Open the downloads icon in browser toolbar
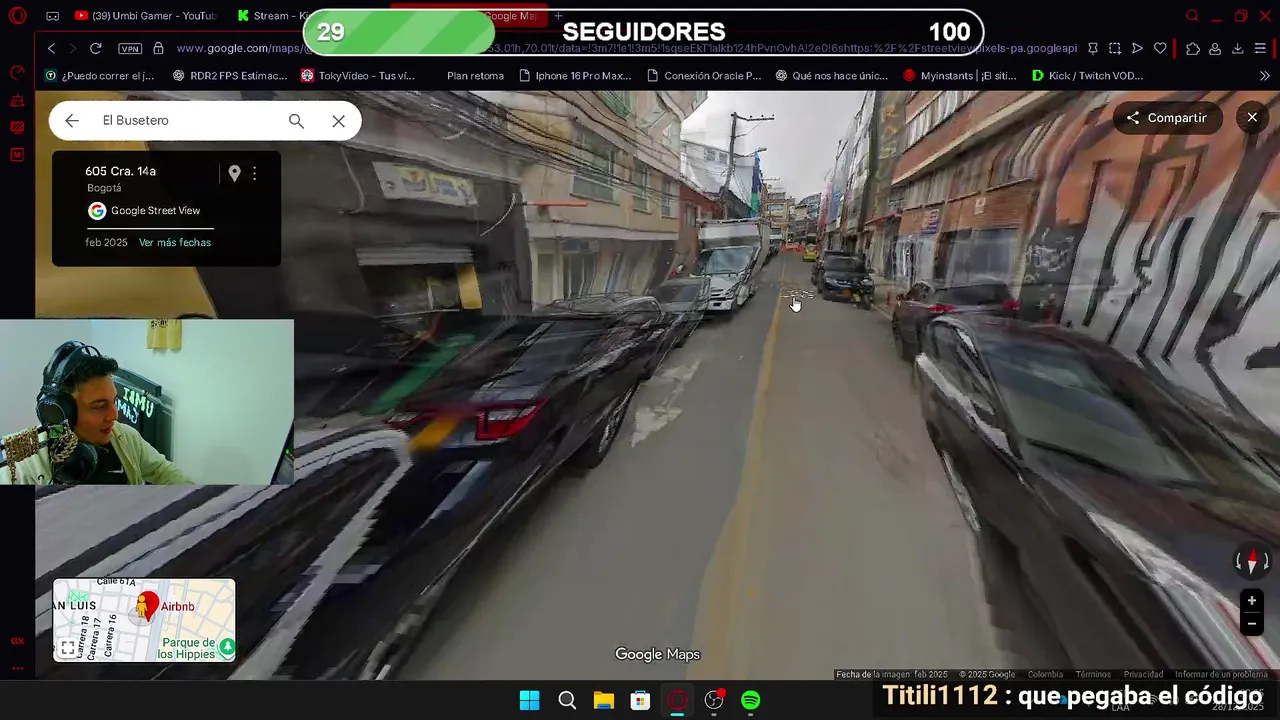This screenshot has width=1280, height=720. point(1237,48)
